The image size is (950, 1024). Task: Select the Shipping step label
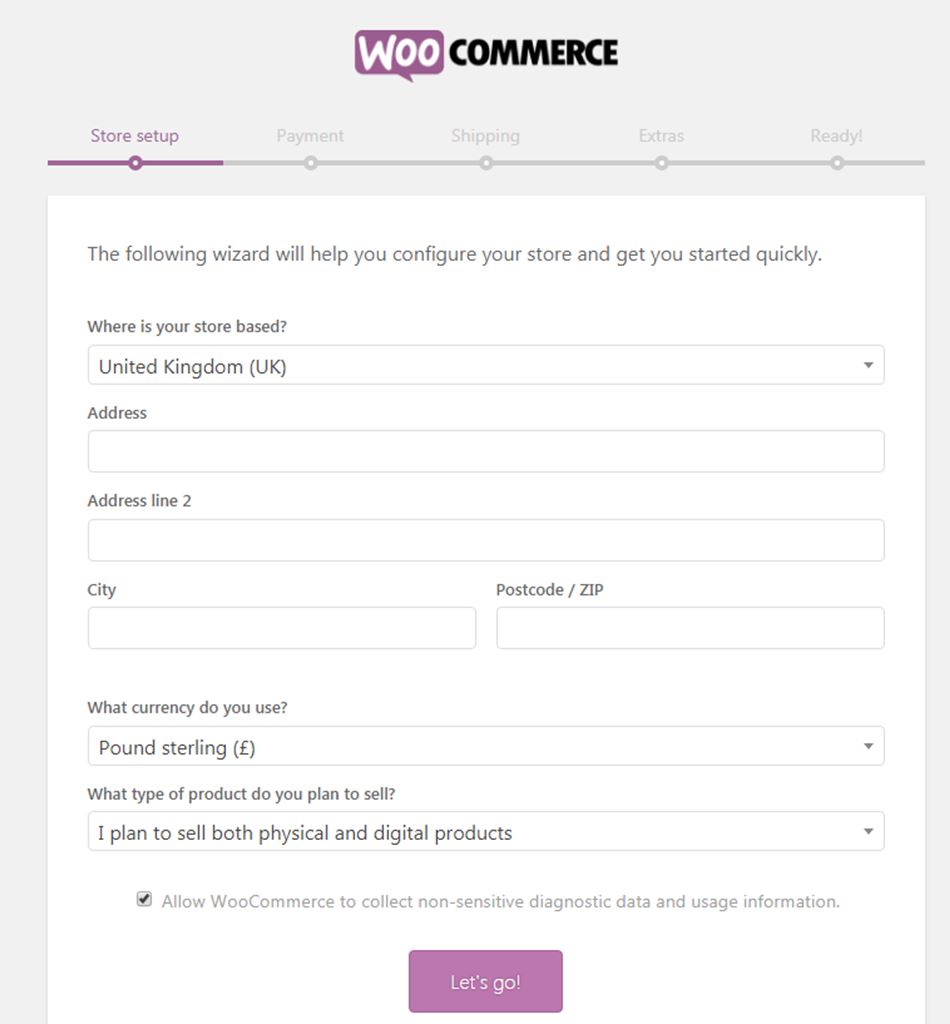pos(485,136)
